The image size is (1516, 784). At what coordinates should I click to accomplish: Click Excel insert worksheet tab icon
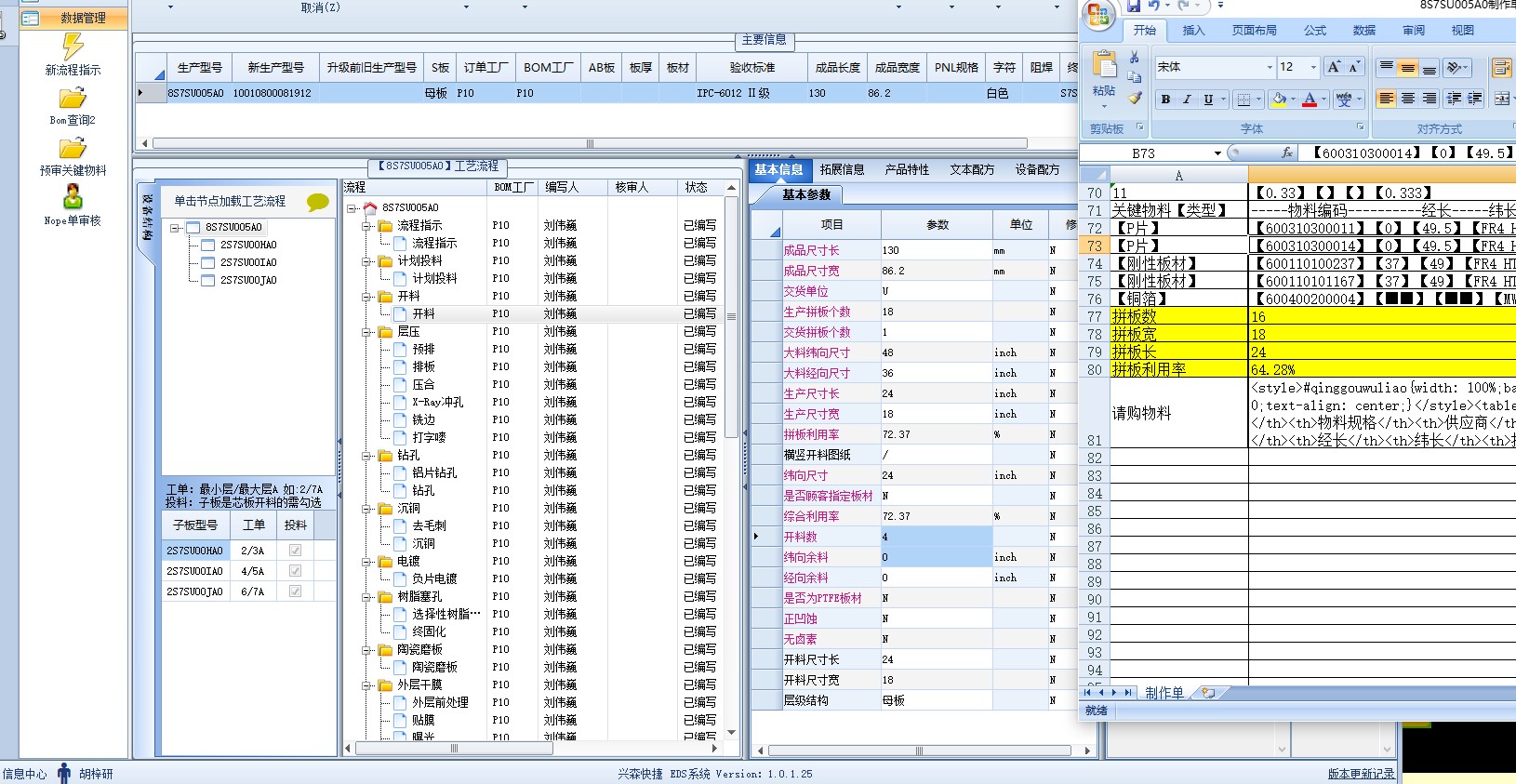[1208, 693]
